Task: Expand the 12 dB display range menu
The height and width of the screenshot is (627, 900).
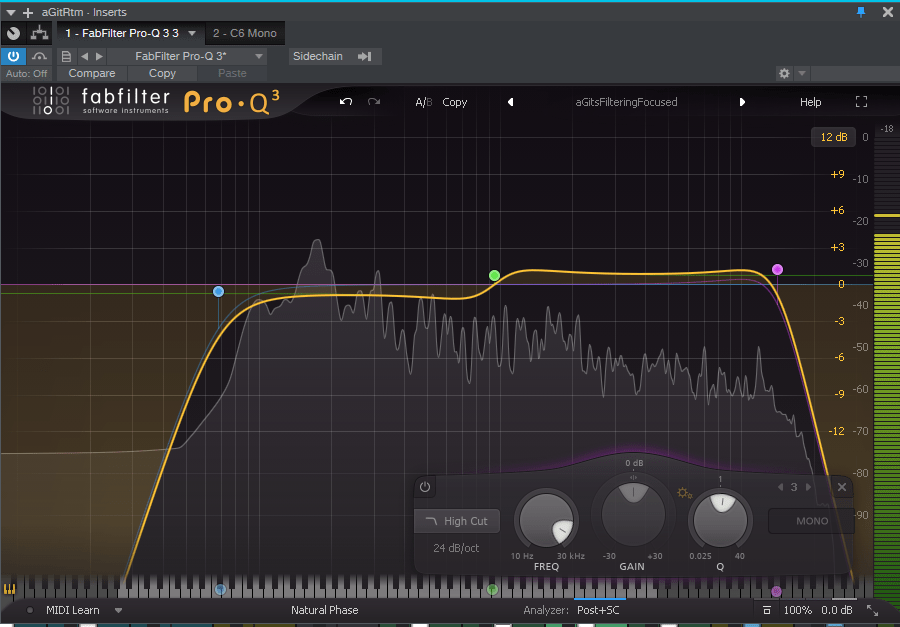Action: [833, 137]
